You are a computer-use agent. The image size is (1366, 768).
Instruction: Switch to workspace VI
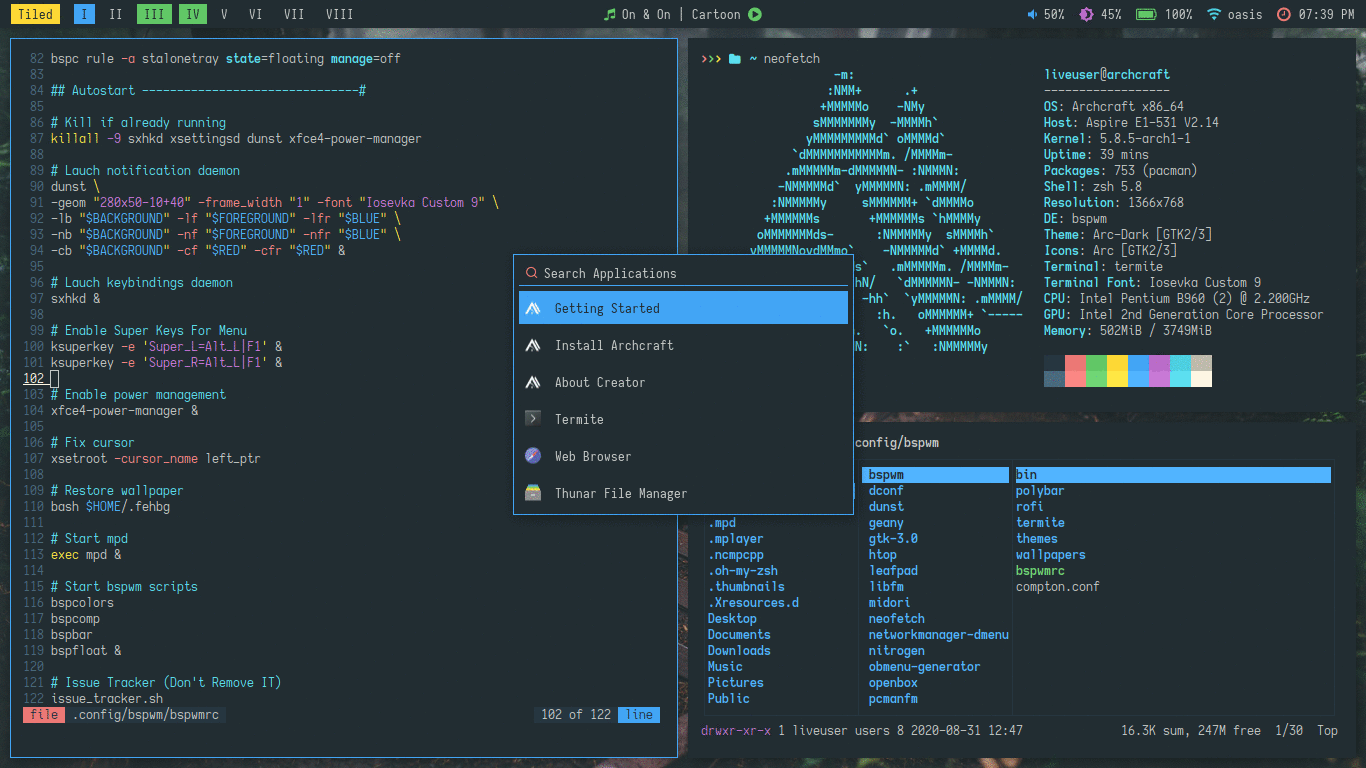point(255,14)
